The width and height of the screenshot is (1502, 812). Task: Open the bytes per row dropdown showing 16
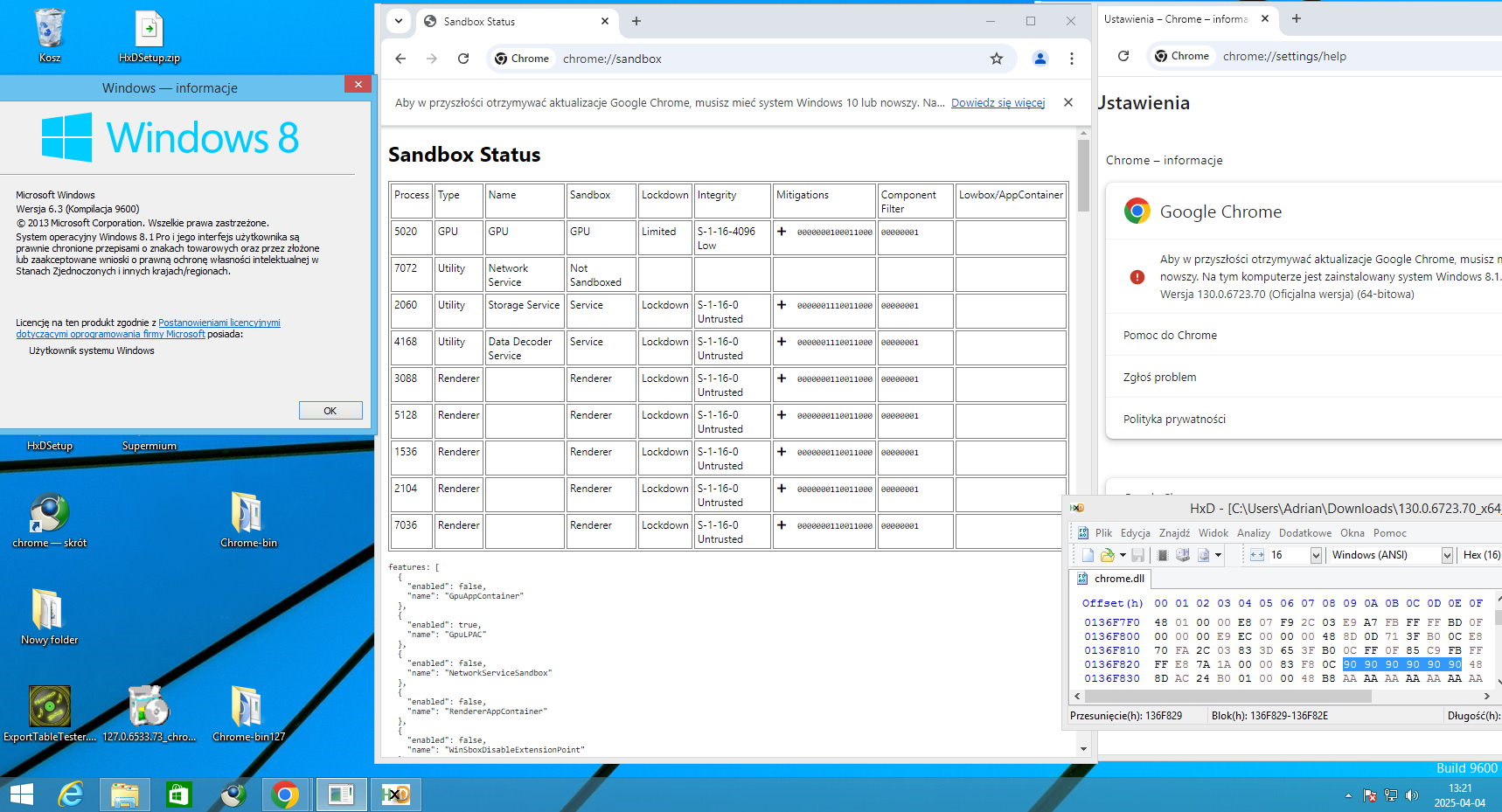[x=1316, y=556]
